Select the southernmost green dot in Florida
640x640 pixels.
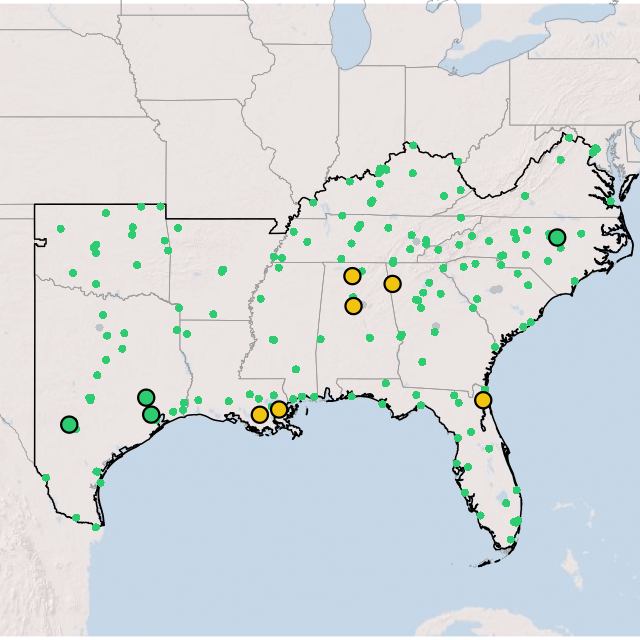[x=511, y=540]
